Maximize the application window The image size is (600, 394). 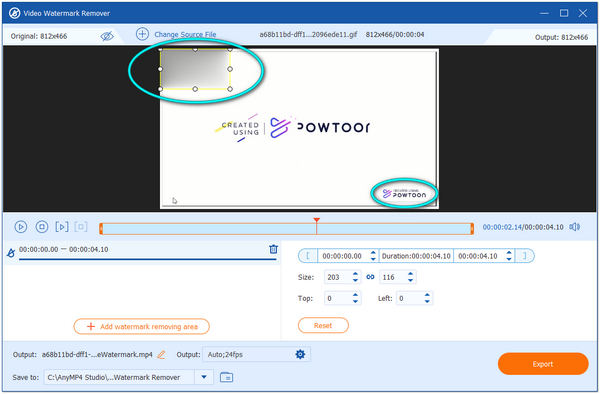564,13
